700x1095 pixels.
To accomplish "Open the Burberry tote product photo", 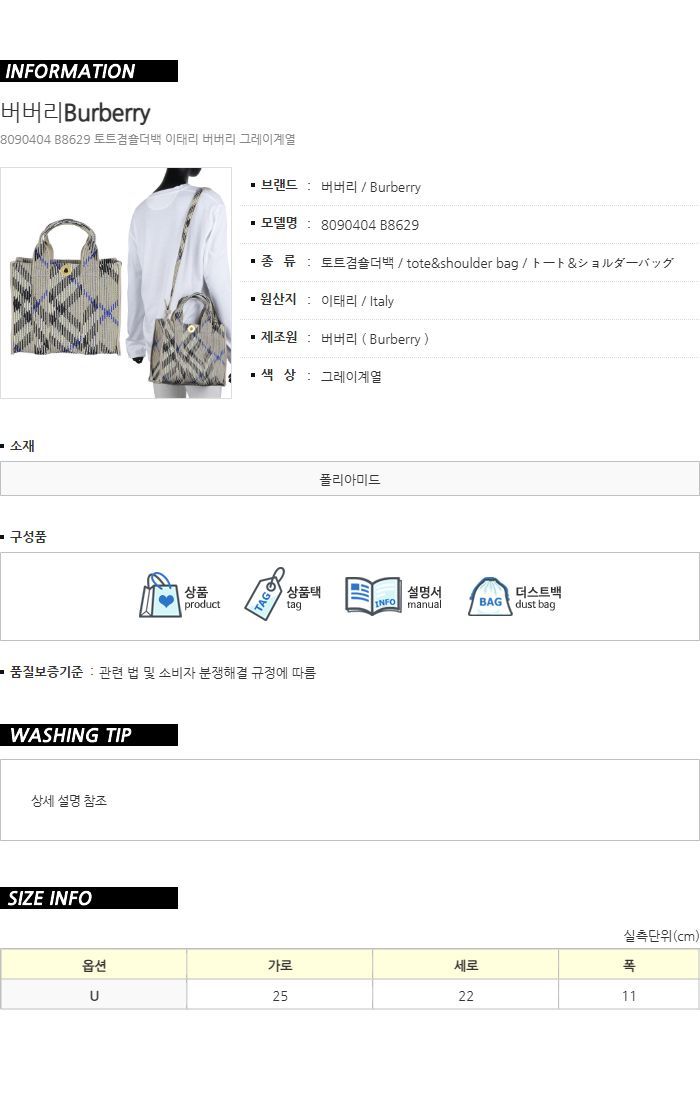I will tap(116, 283).
